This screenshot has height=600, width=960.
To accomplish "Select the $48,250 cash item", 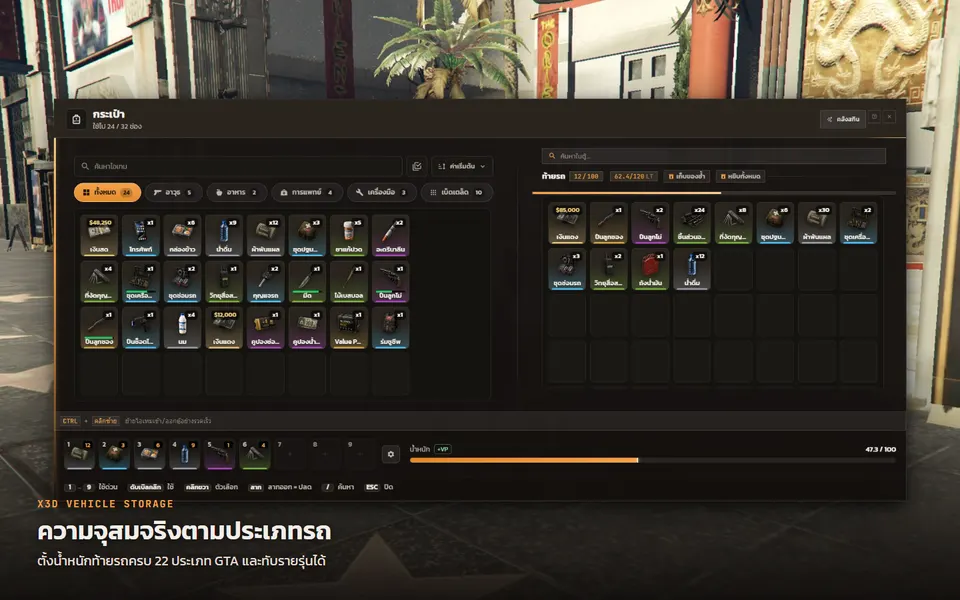I will click(99, 236).
